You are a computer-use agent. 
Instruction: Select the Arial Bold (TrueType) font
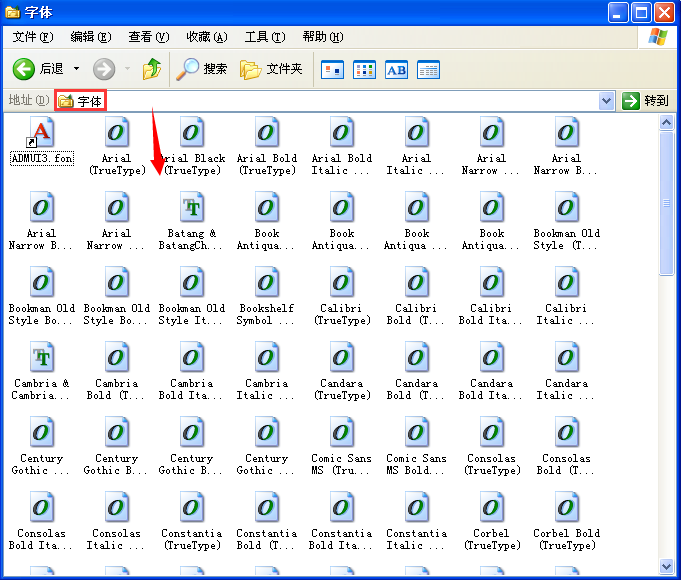pyautogui.click(x=267, y=146)
